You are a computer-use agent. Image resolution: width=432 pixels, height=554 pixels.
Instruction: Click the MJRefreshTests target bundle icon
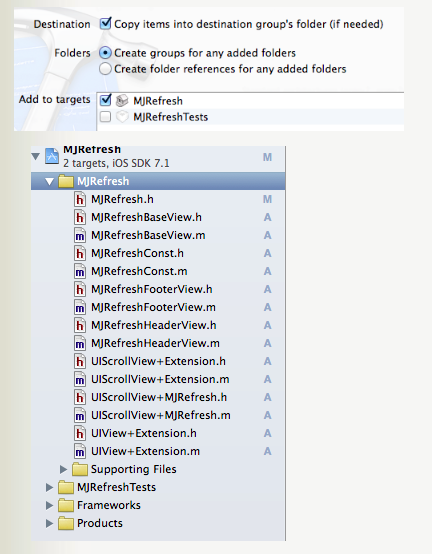[x=122, y=117]
